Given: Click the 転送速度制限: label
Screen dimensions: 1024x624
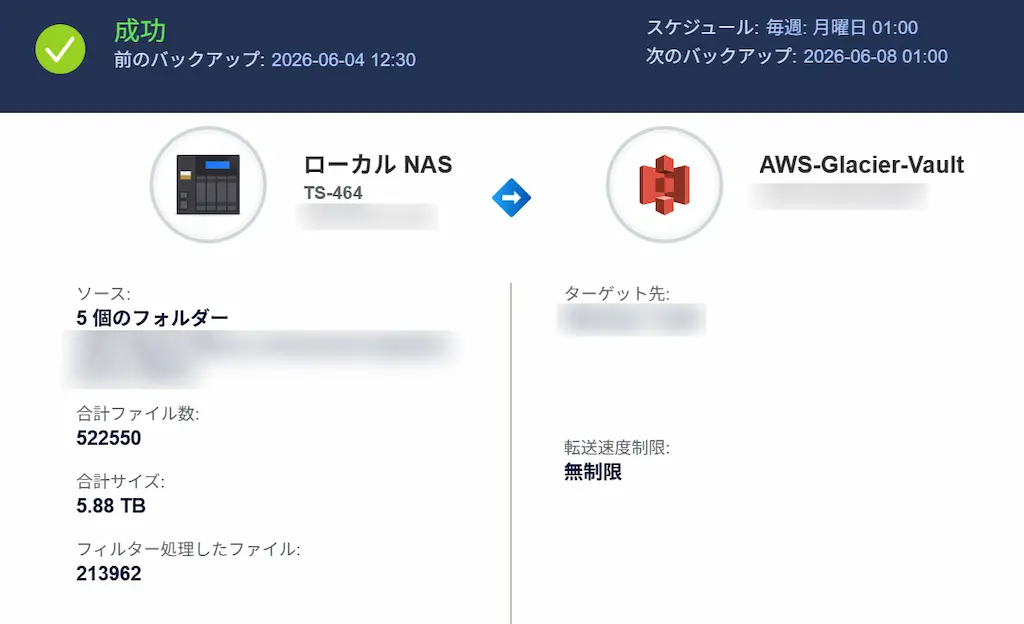Looking at the screenshot, I should click(616, 448).
